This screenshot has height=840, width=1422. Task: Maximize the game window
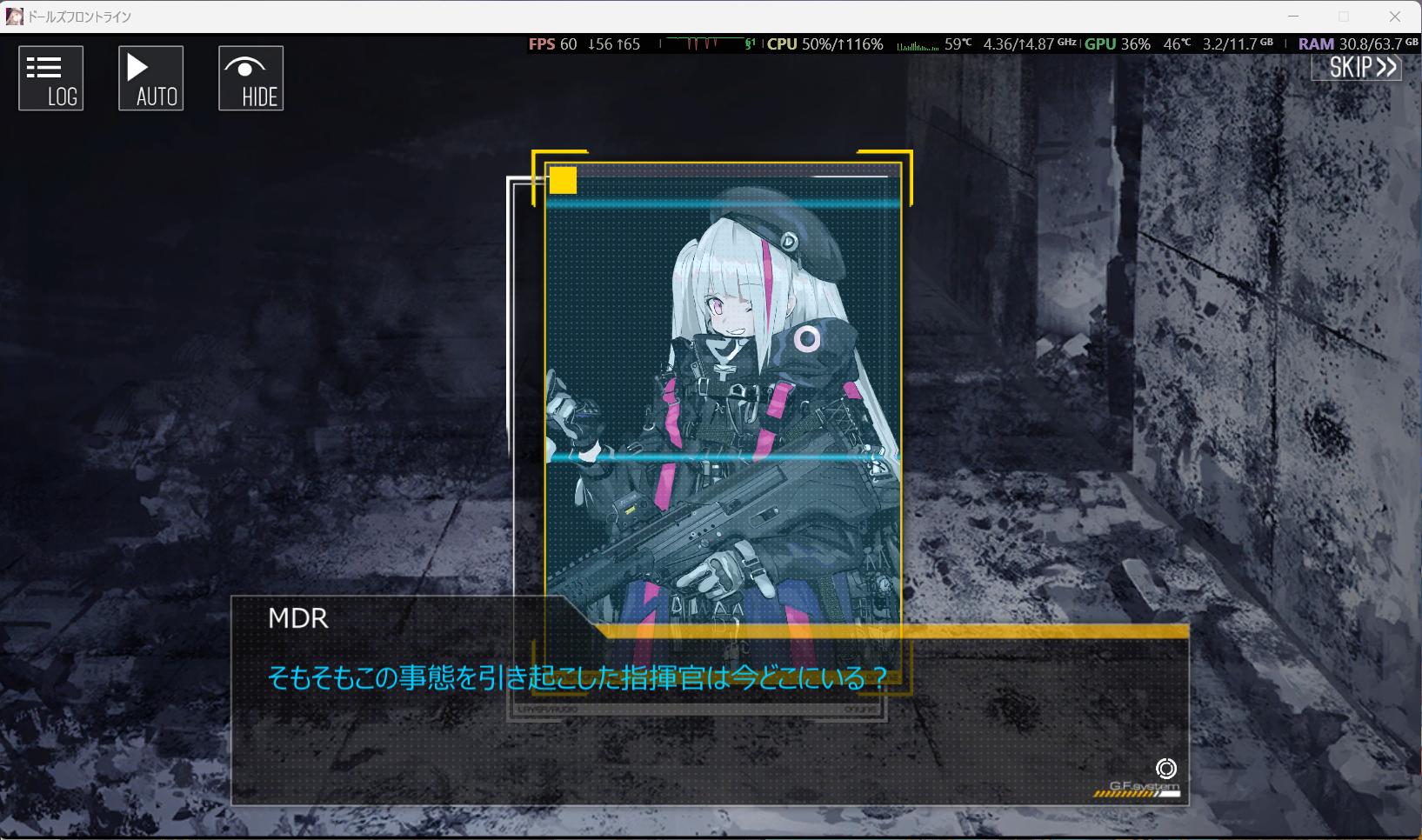point(1344,17)
